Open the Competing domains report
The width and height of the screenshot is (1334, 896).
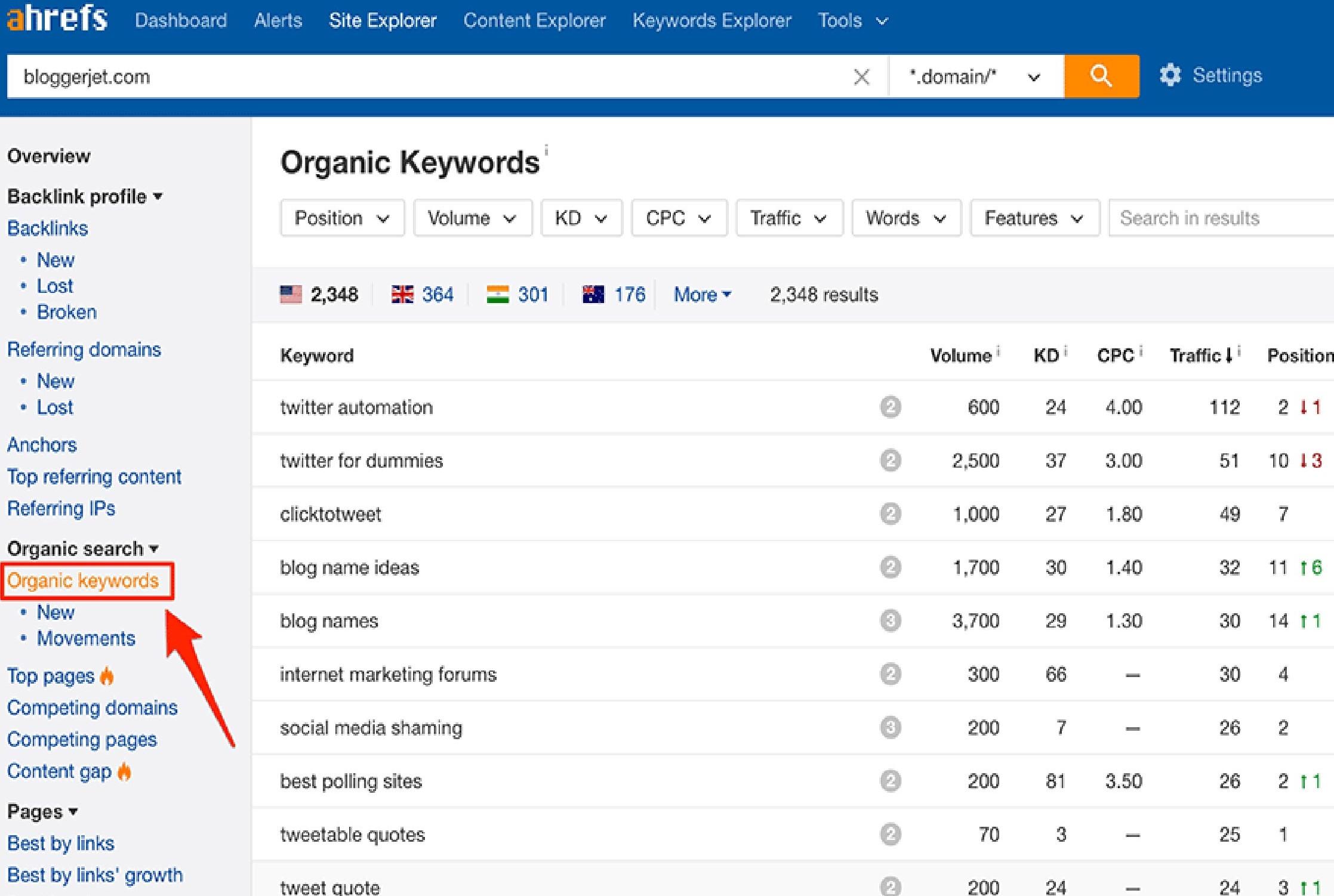(93, 707)
